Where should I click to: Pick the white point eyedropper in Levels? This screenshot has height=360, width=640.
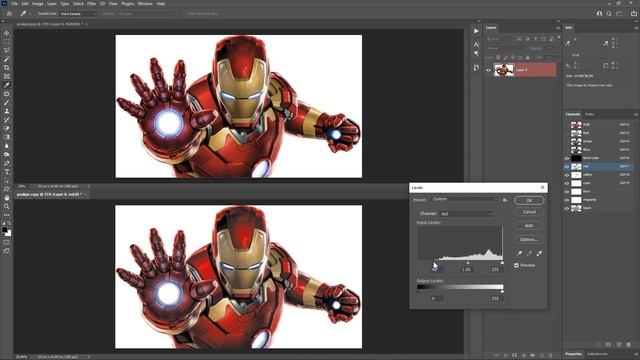point(539,253)
